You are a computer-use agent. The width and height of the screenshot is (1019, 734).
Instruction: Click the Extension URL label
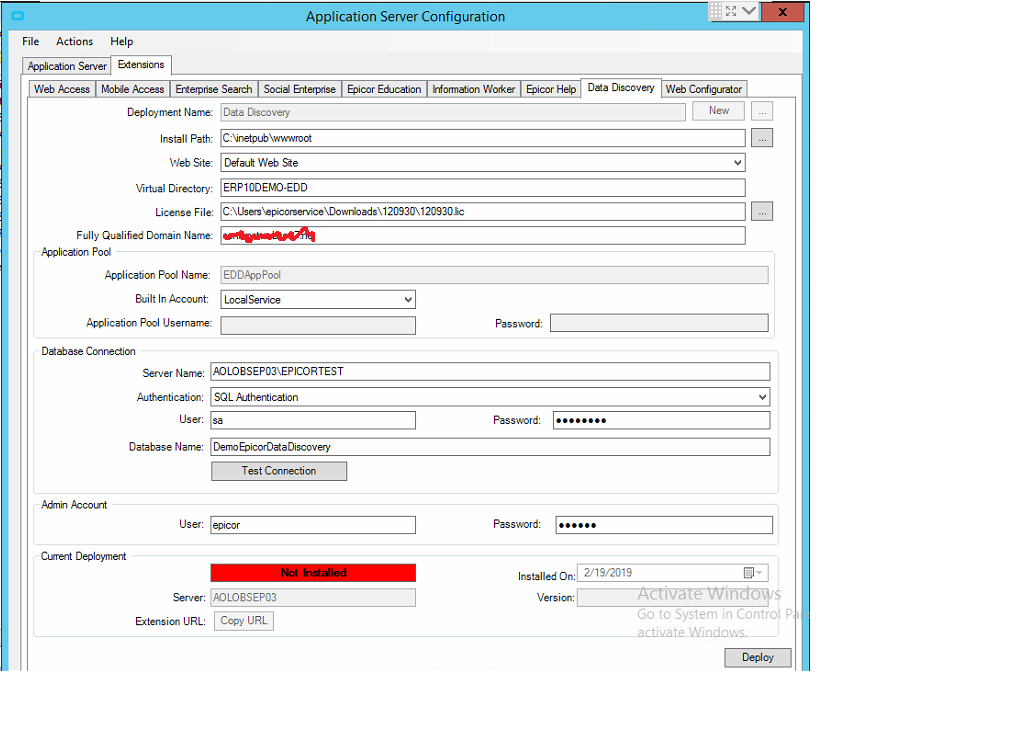click(170, 622)
